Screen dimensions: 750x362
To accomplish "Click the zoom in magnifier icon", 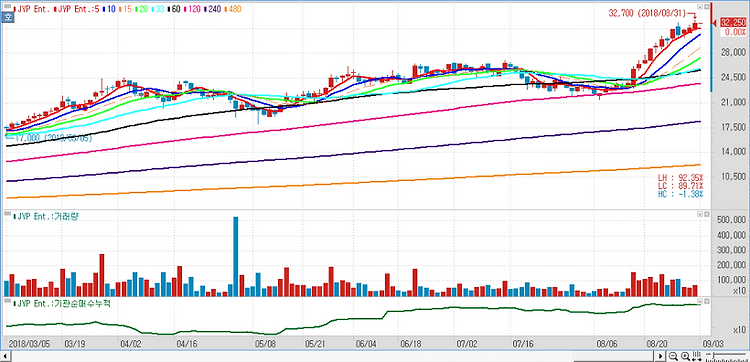I will (x=685, y=356).
